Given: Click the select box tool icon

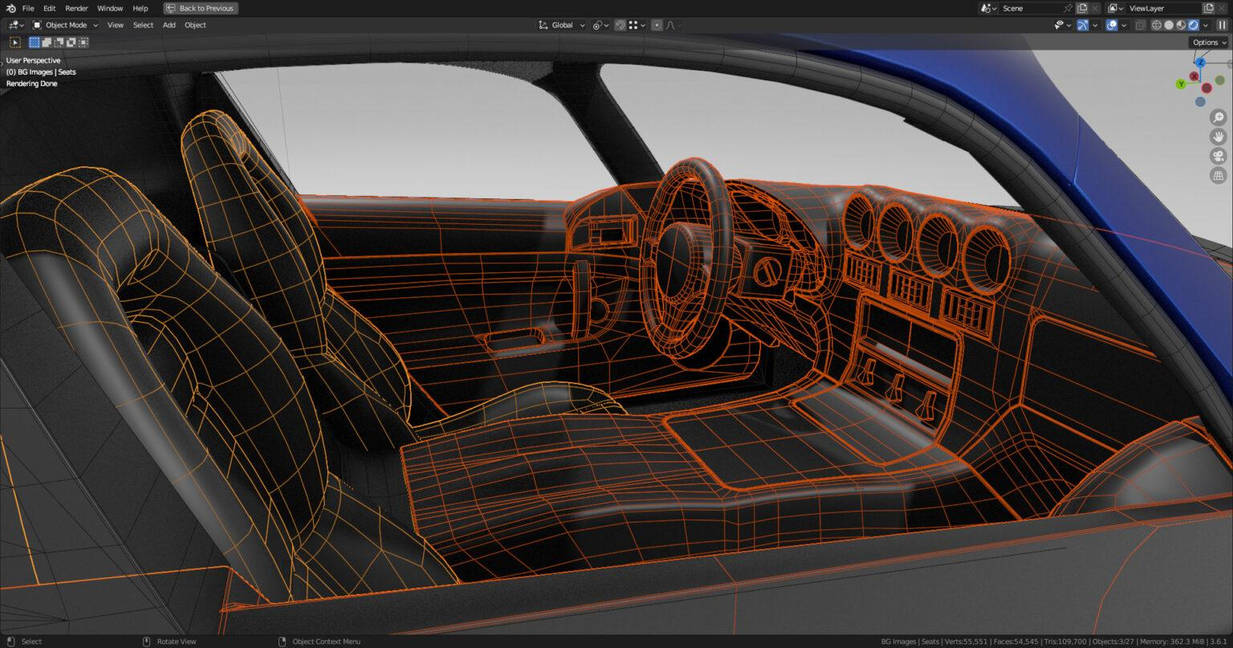Looking at the screenshot, I should pos(15,42).
